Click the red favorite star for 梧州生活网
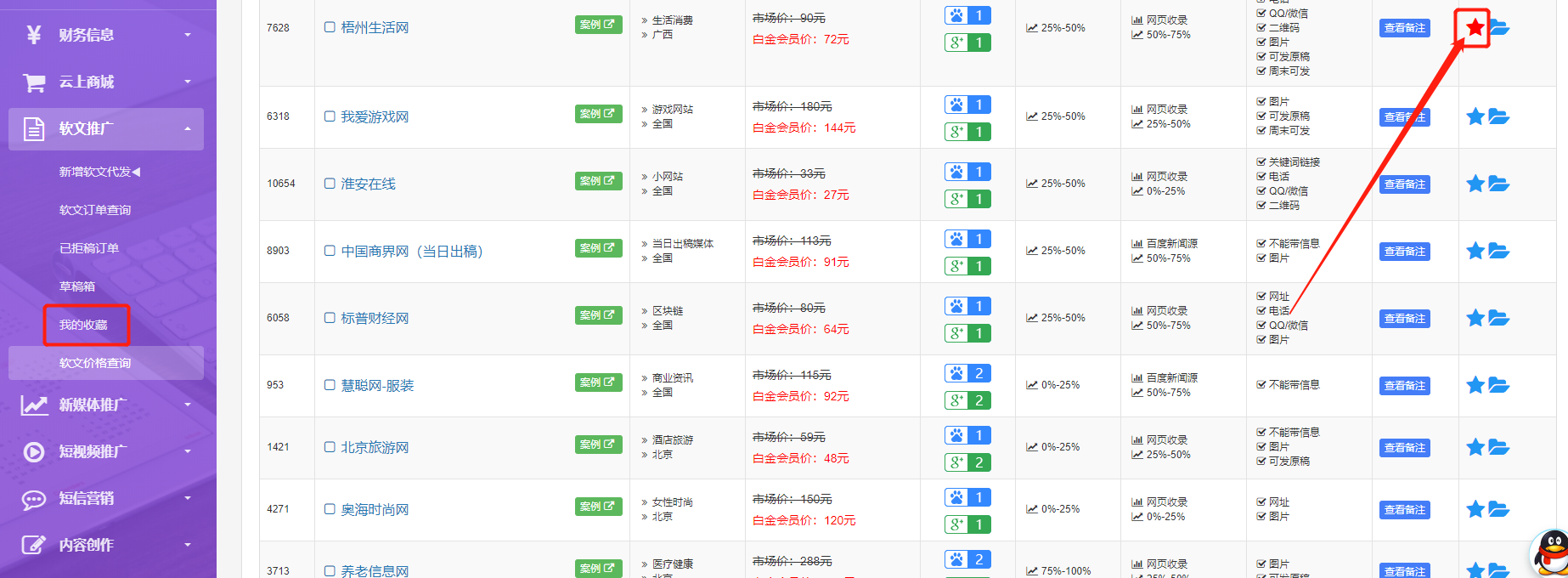Screen dimensions: 1568x578 1475,28
